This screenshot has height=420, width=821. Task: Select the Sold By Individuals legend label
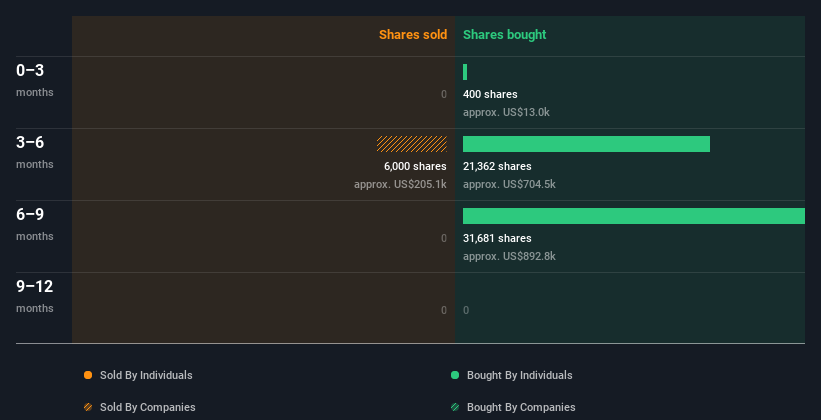click(146, 375)
